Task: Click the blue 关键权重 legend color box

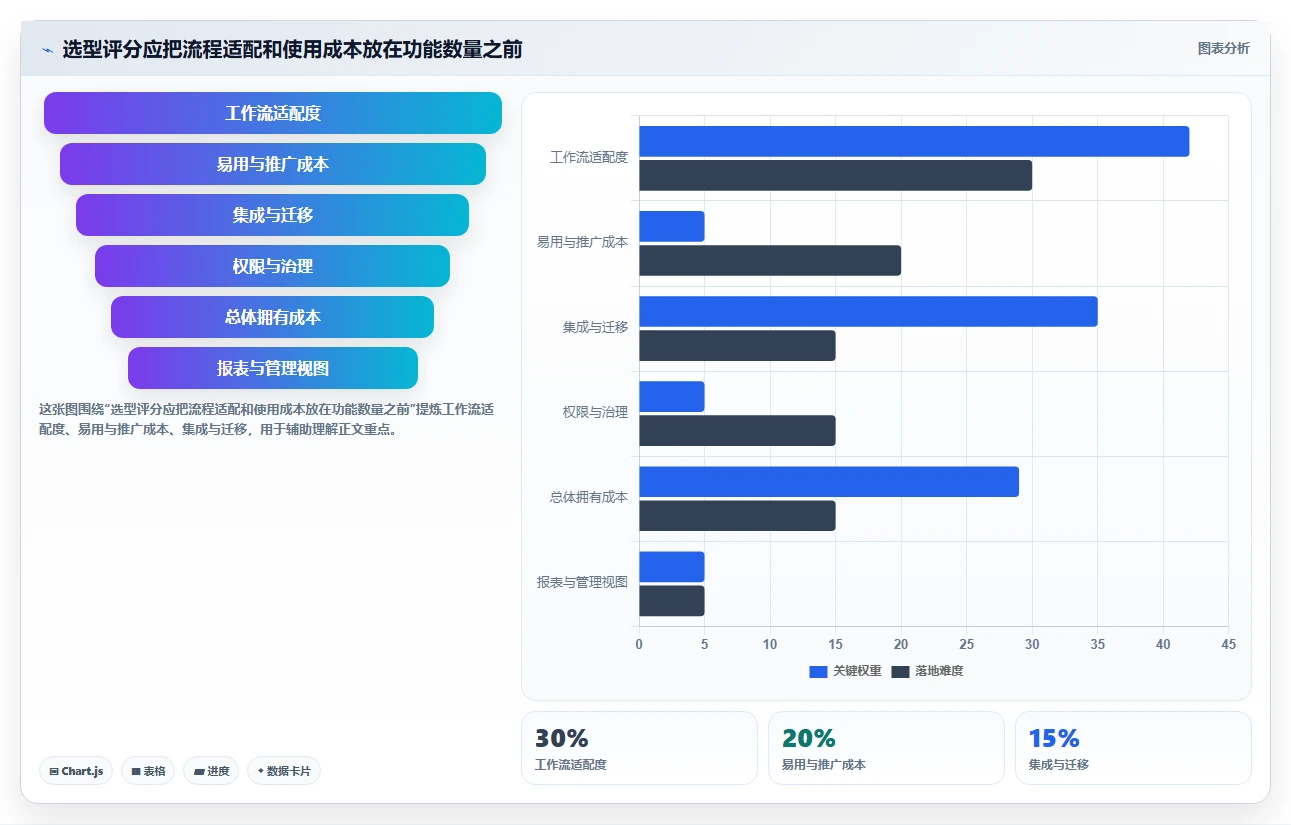Action: 819,671
